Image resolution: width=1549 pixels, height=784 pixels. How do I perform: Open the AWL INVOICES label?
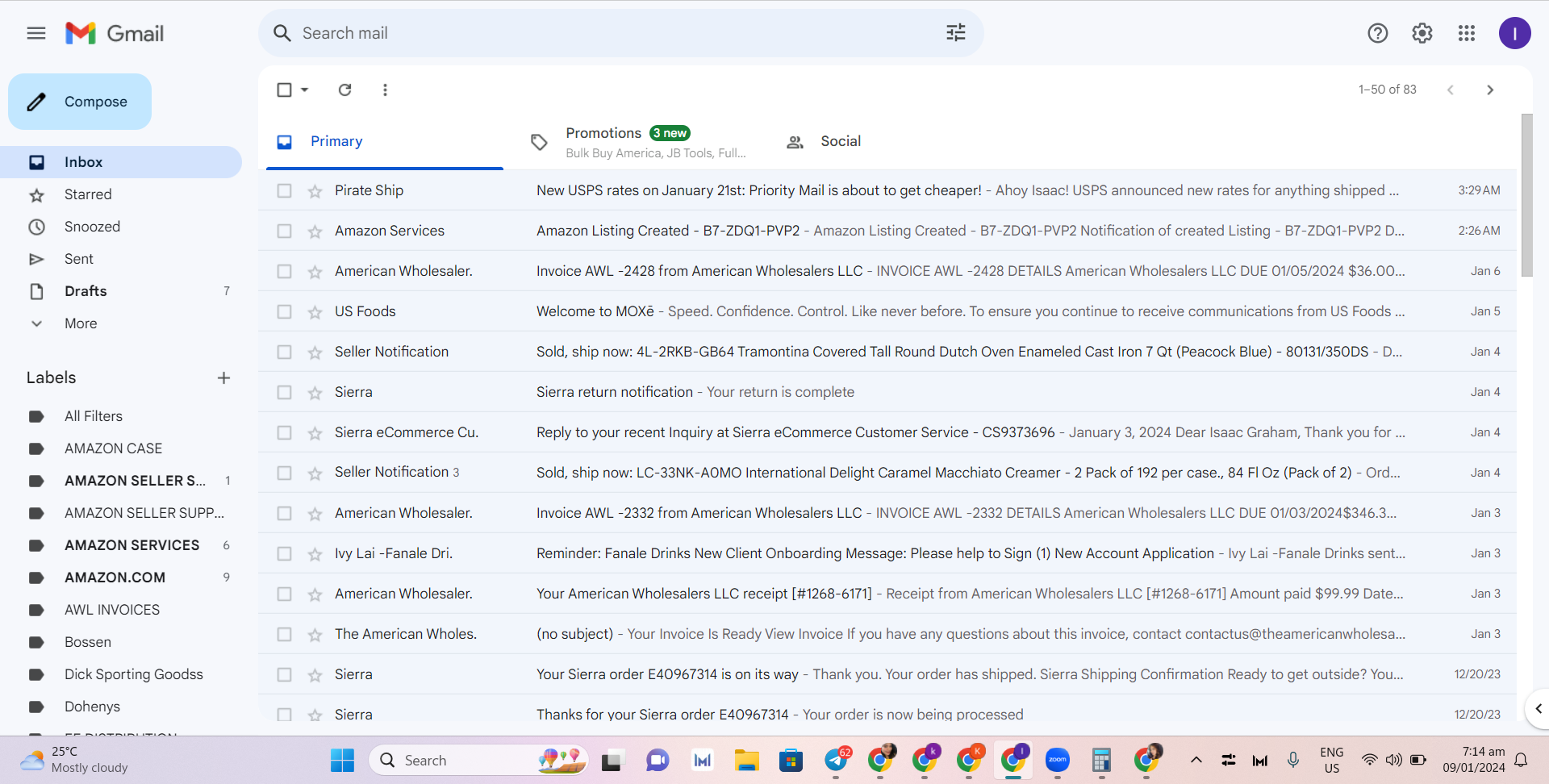pyautogui.click(x=121, y=610)
